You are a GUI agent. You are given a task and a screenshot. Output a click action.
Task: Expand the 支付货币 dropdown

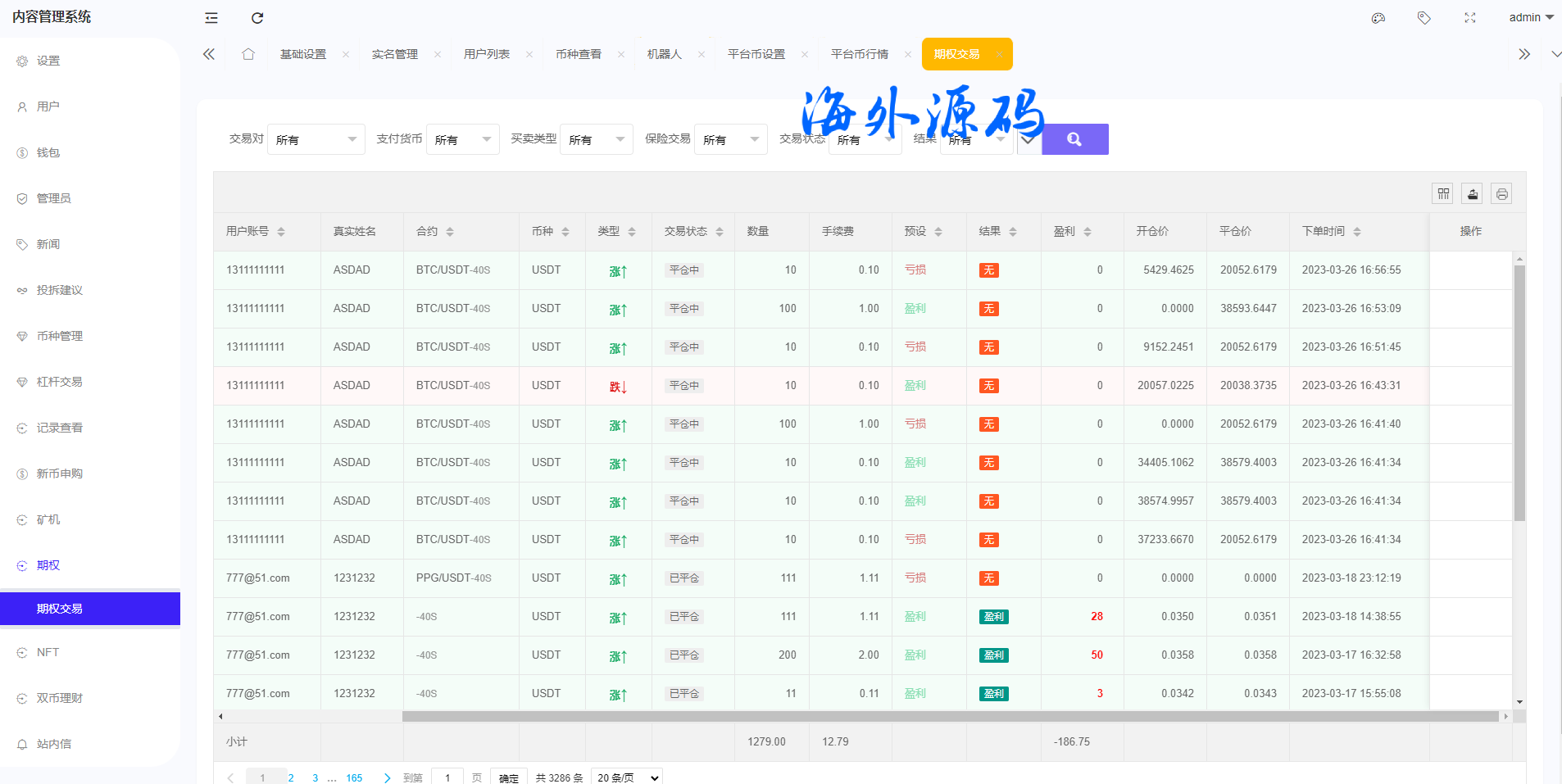pyautogui.click(x=462, y=139)
